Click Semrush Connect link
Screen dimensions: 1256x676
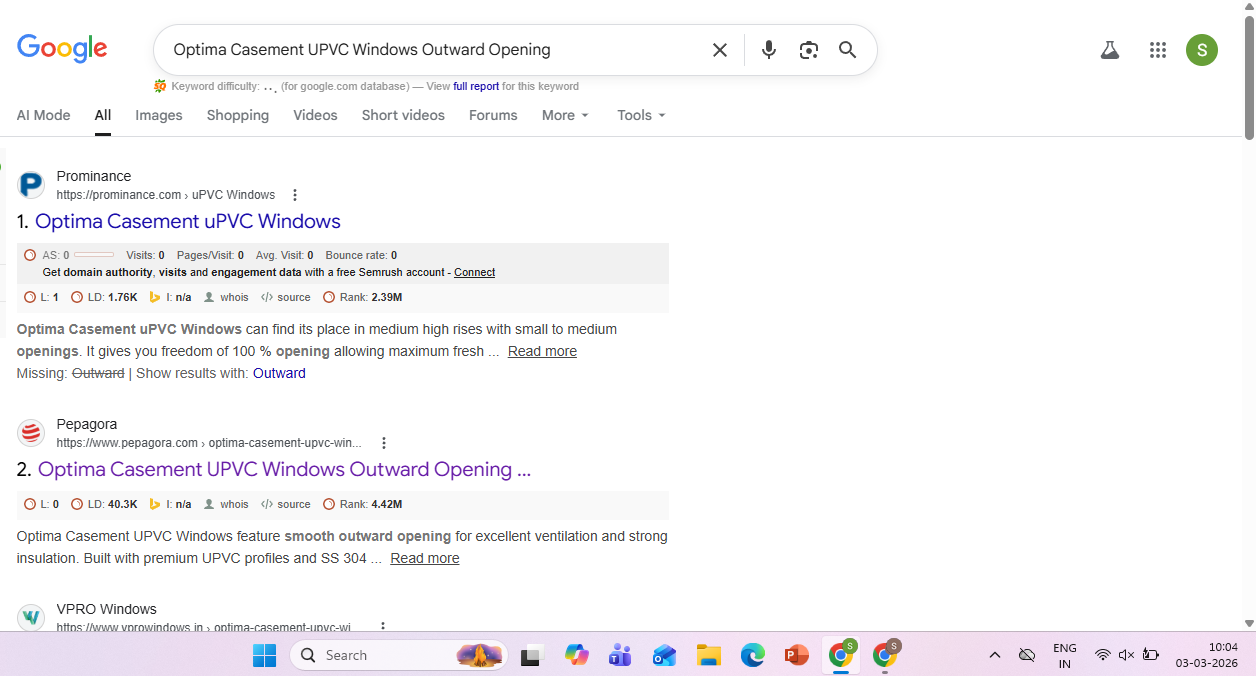point(474,272)
